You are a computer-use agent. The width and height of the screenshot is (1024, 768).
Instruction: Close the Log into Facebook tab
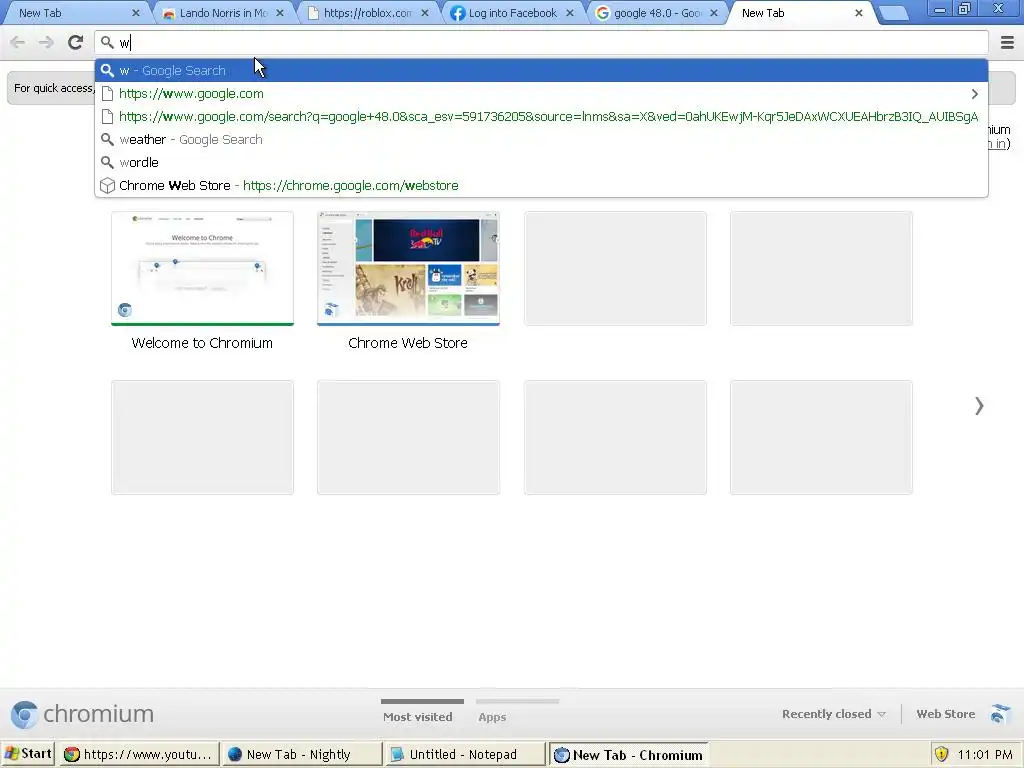point(569,13)
